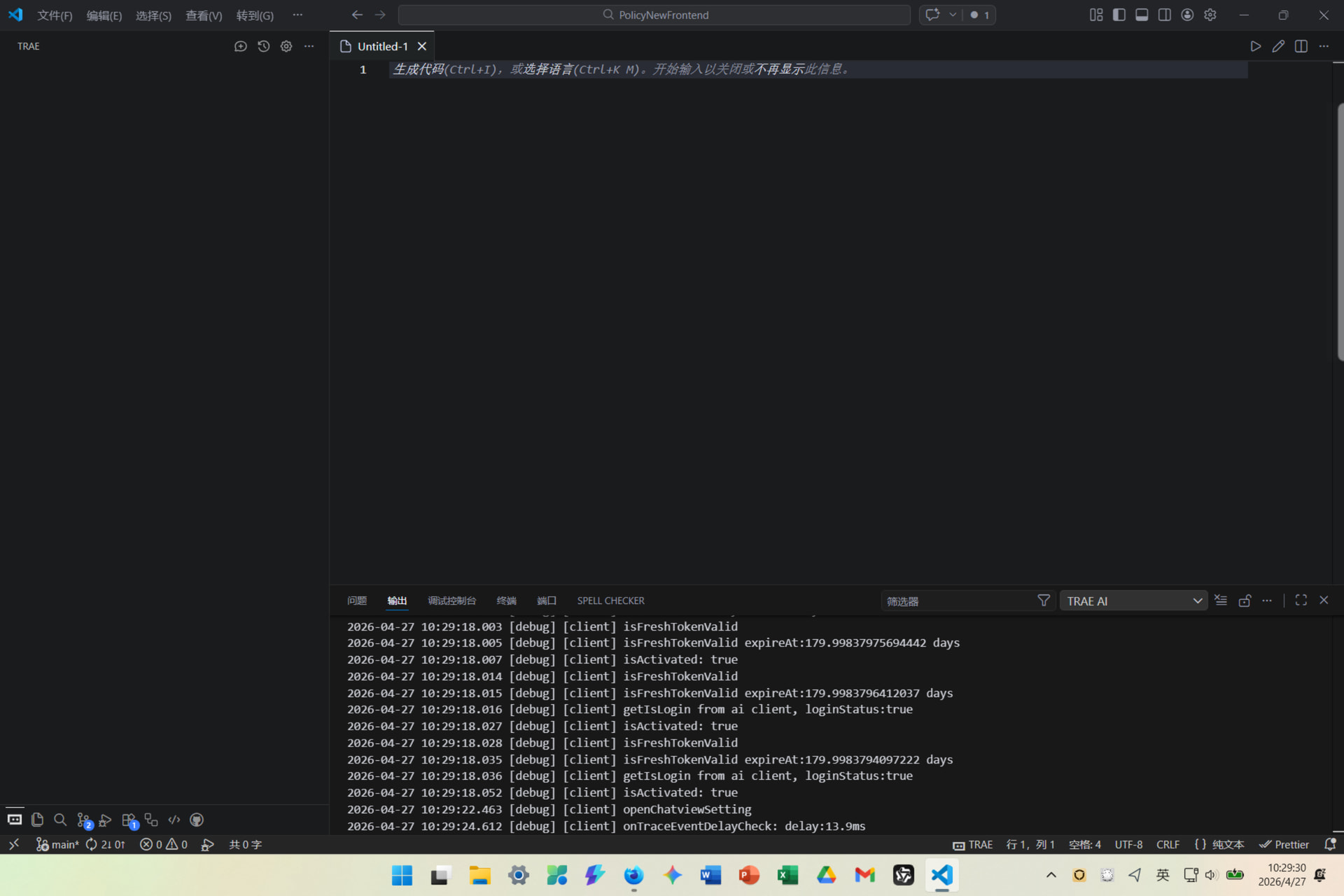This screenshot has width=1344, height=896.
Task: Expand hidden menu bar items ellipsis
Action: coord(297,15)
